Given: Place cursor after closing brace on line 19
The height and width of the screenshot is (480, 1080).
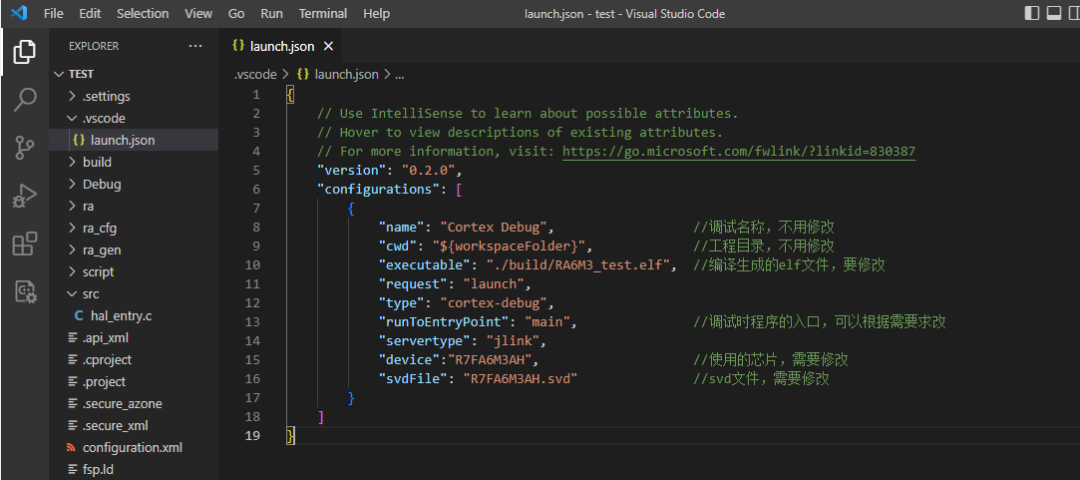Looking at the screenshot, I should tap(295, 435).
